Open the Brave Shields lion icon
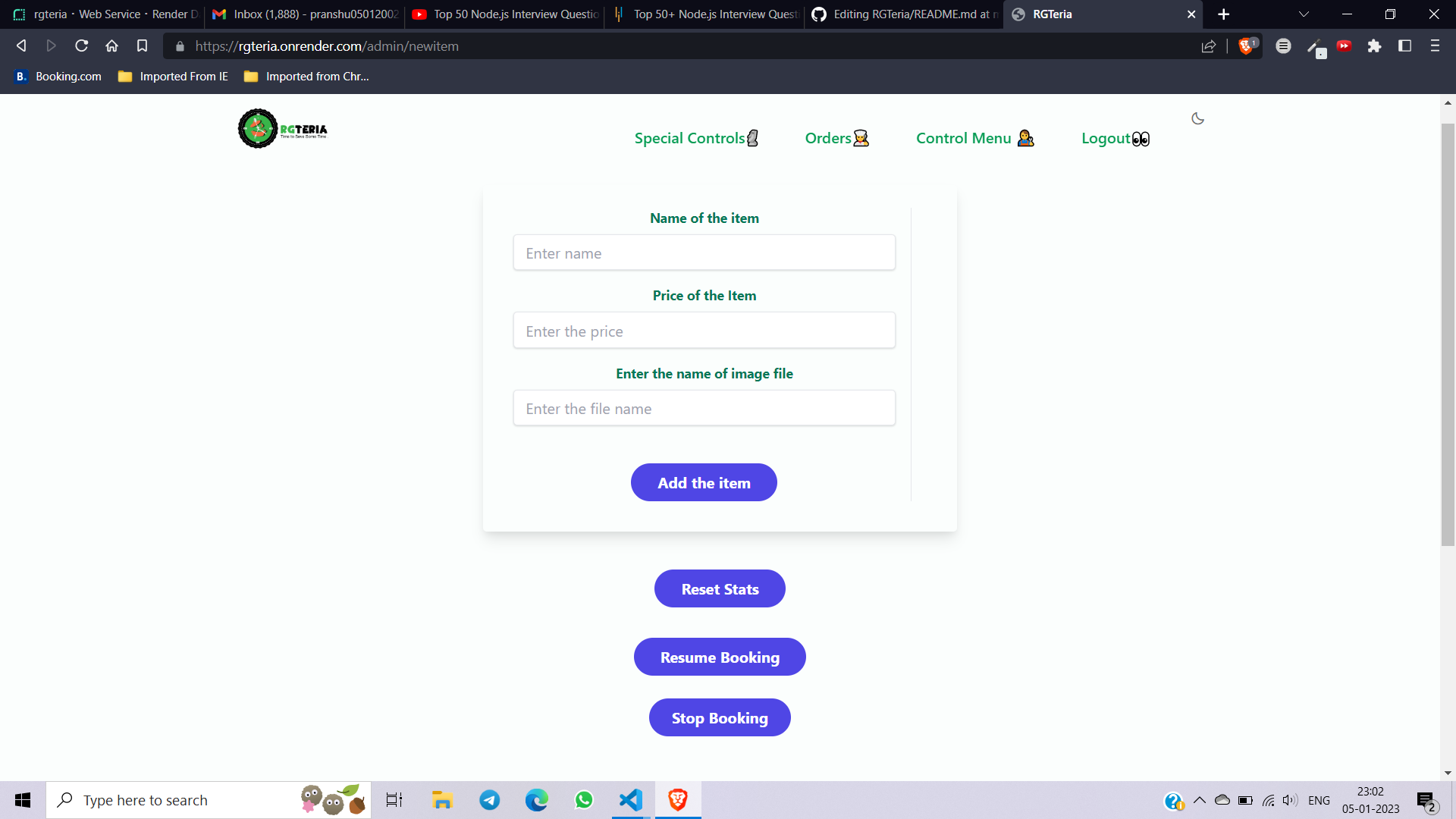Viewport: 1456px width, 819px height. [1247, 45]
